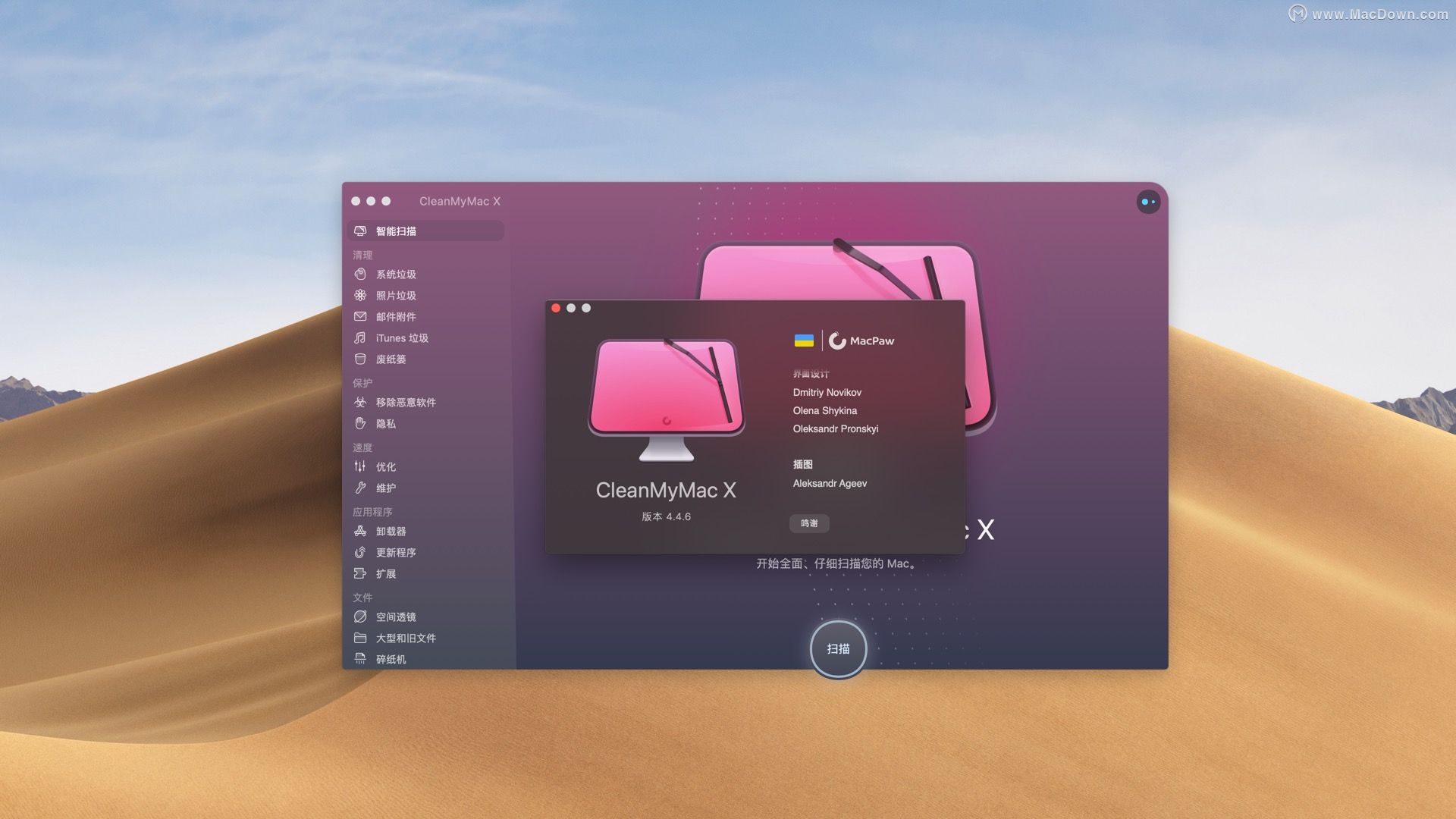
Task: Click the main window's middle title-bar button
Action: pos(371,201)
